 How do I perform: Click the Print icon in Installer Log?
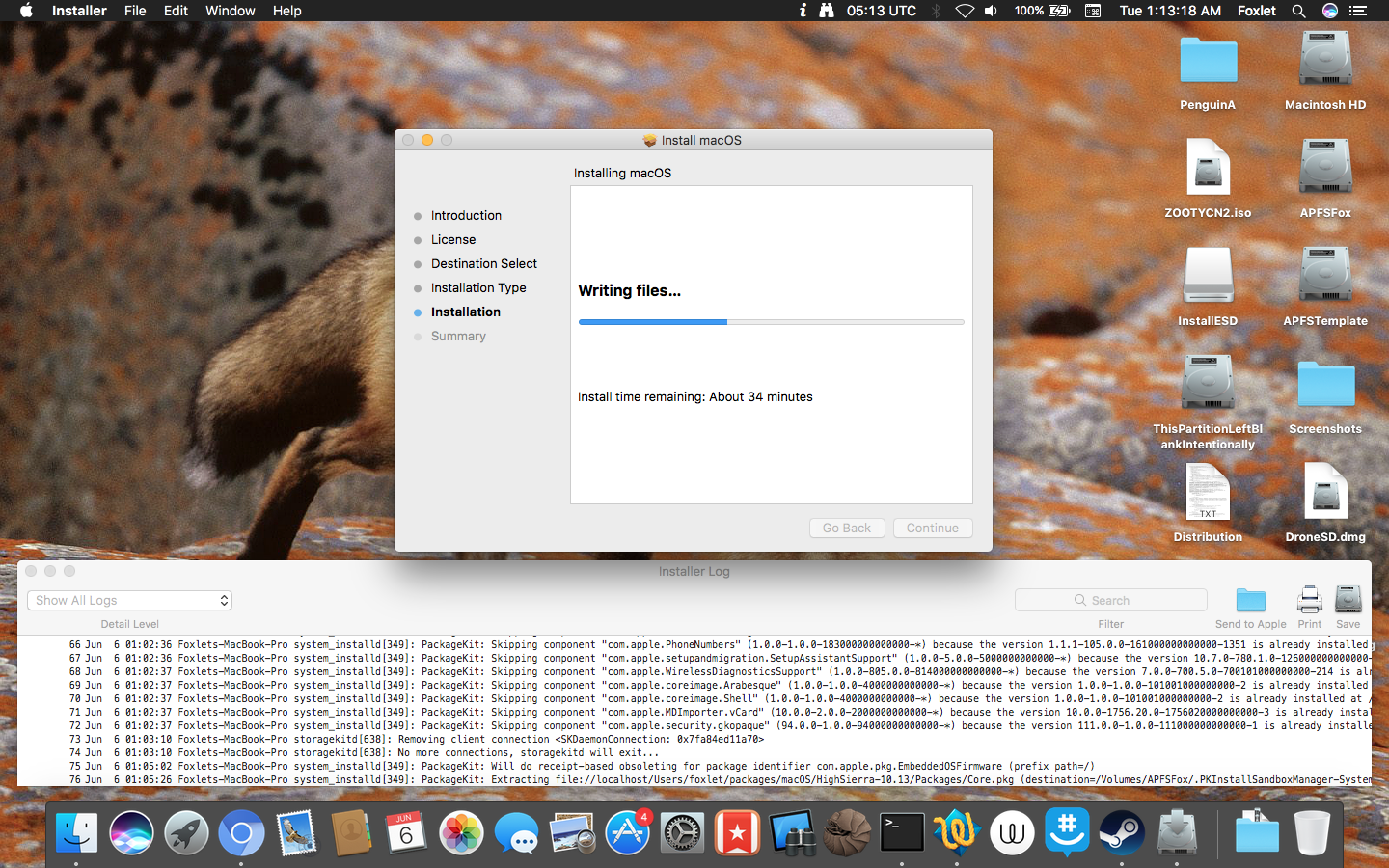point(1310,599)
